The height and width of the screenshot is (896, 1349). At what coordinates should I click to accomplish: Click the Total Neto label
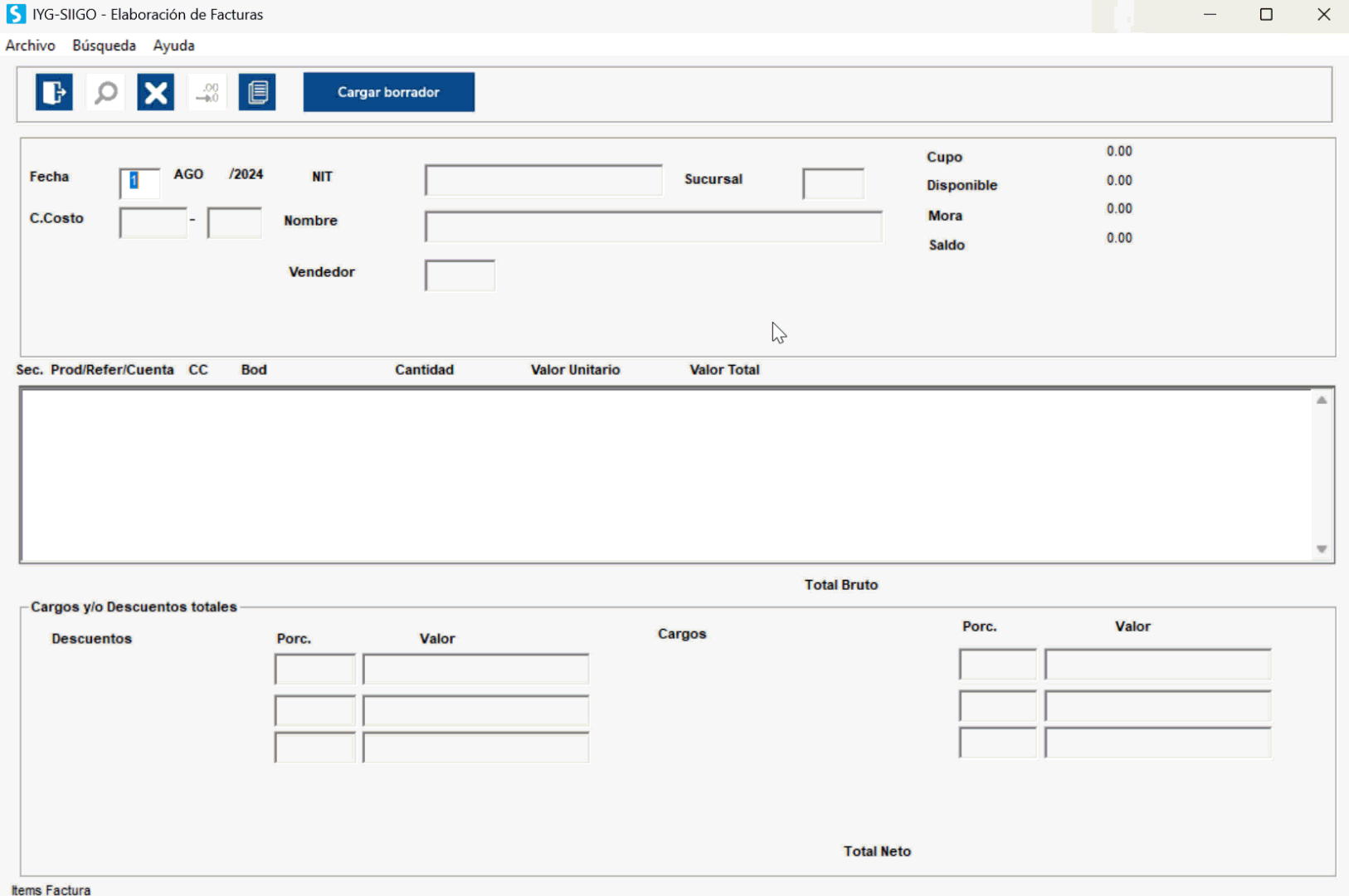878,851
